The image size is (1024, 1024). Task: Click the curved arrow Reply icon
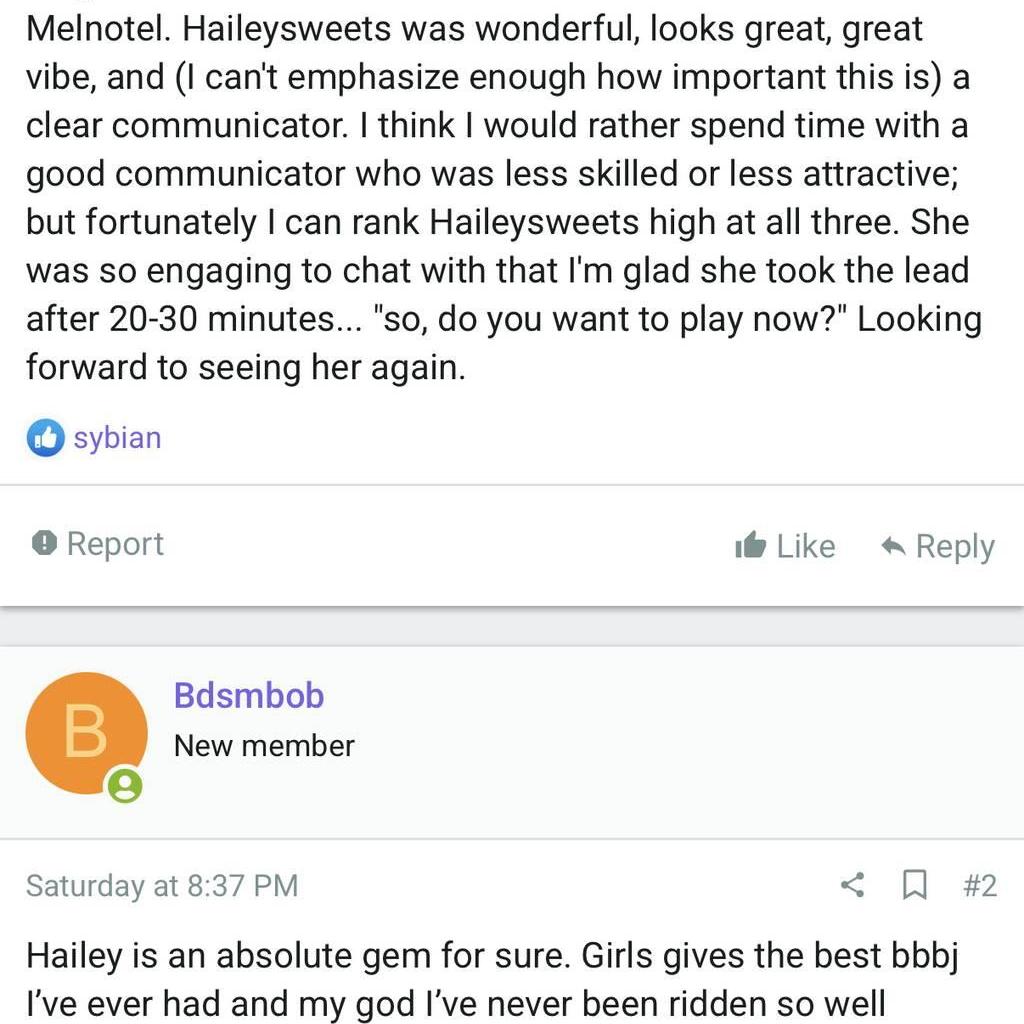point(893,546)
